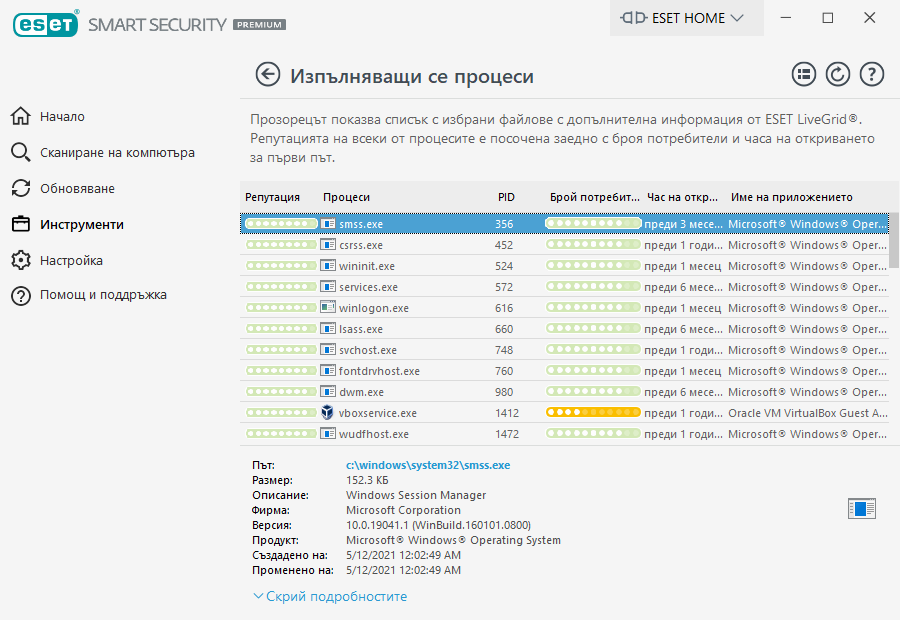Maximize the ESET window
900x620 pixels.
click(x=828, y=18)
